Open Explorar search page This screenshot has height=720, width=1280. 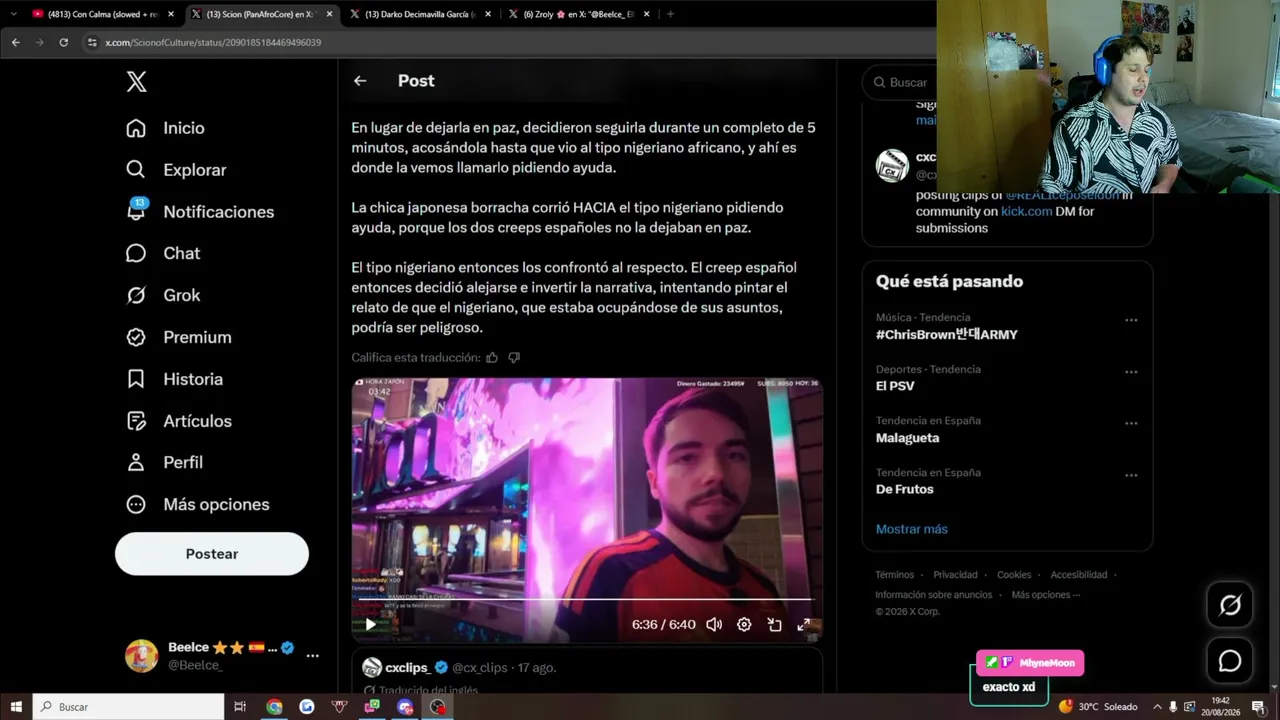coord(176,170)
